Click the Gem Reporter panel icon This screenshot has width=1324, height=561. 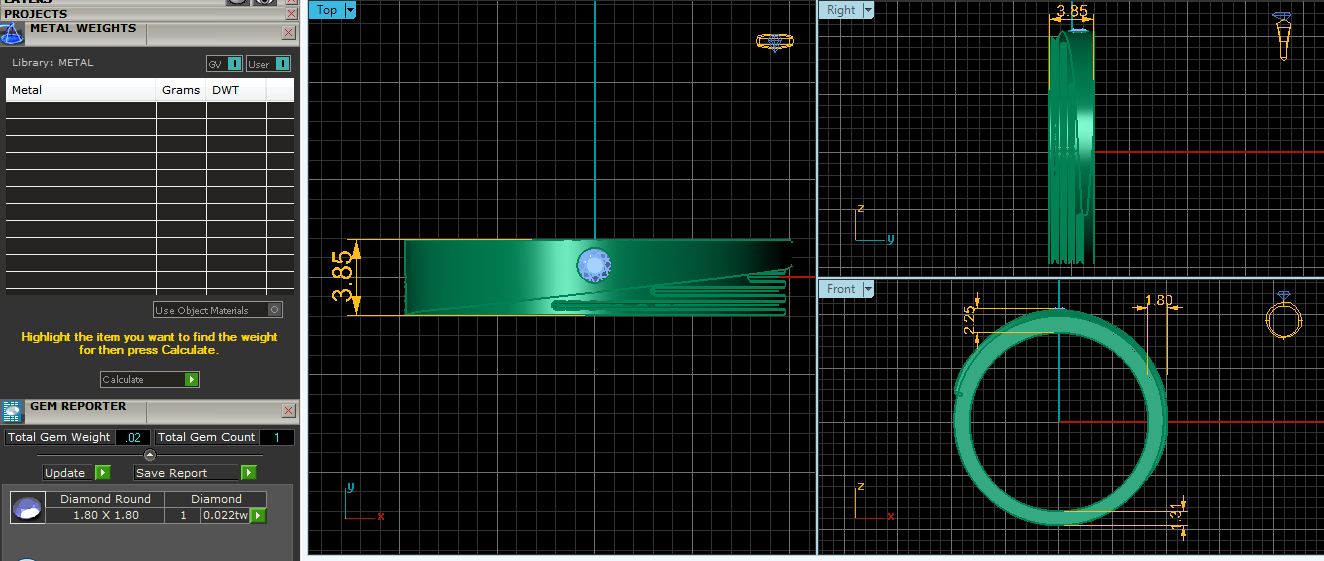point(12,411)
